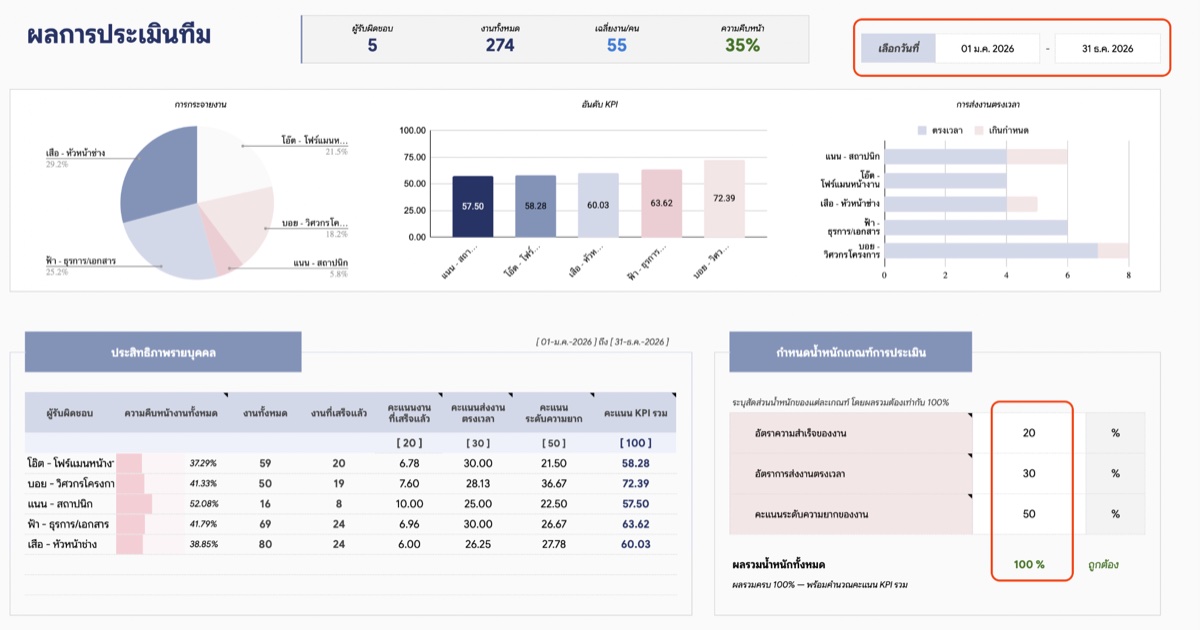Select the เสือ - หัวหน้าช่าง table name cell
This screenshot has height=630, width=1200.
tap(70, 544)
